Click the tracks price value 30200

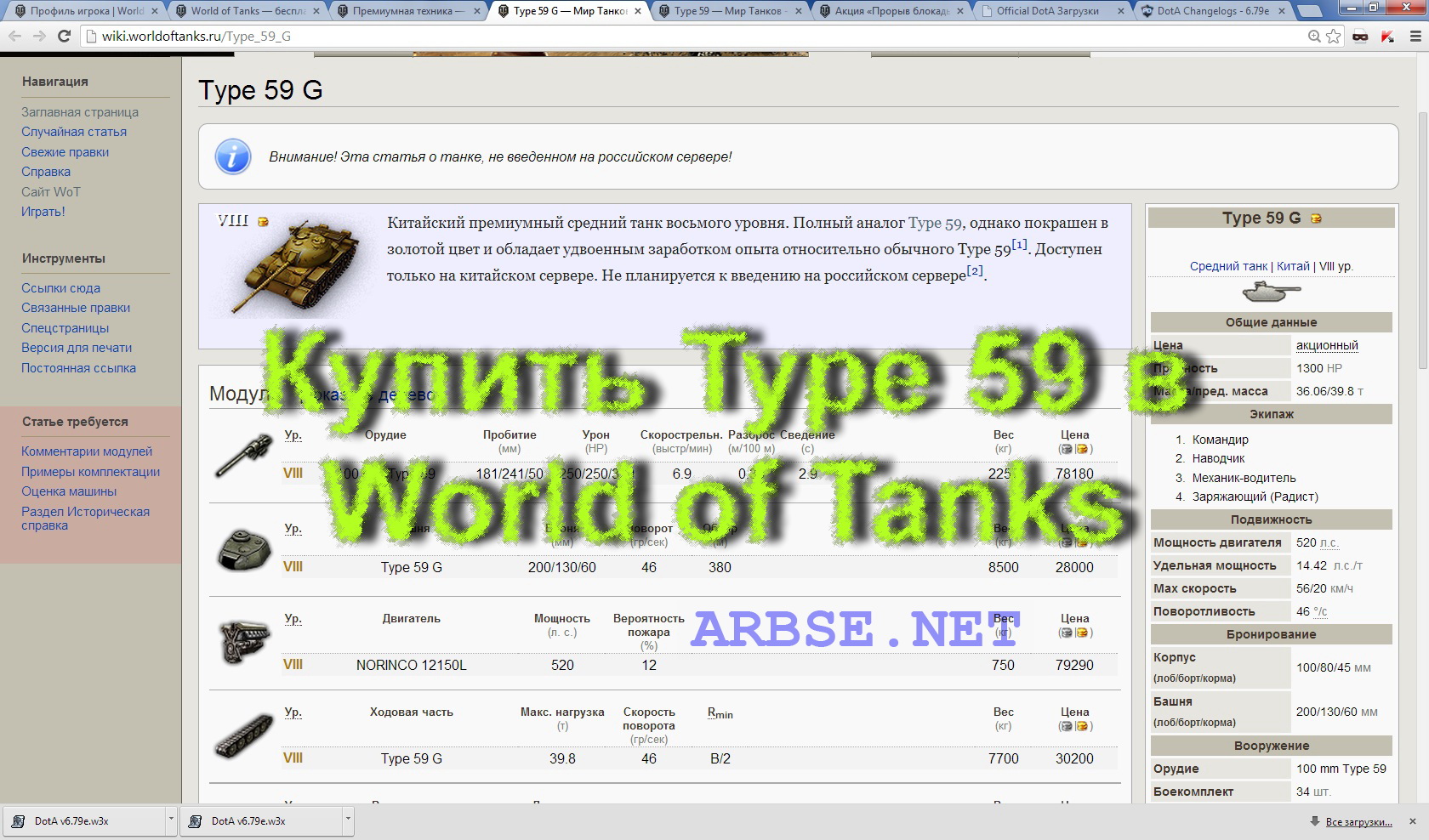point(1074,759)
